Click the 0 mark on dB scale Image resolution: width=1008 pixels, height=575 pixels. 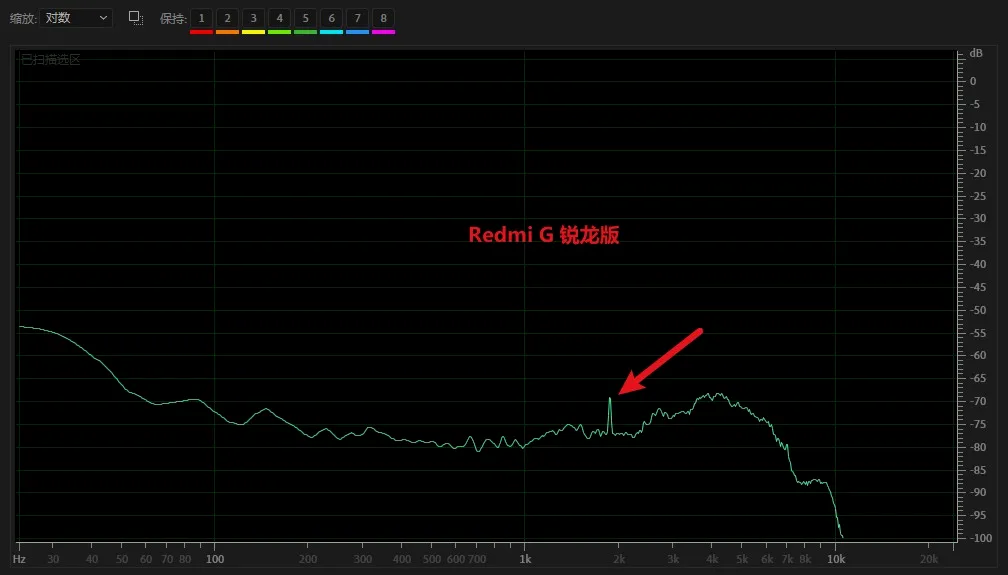[x=973, y=81]
